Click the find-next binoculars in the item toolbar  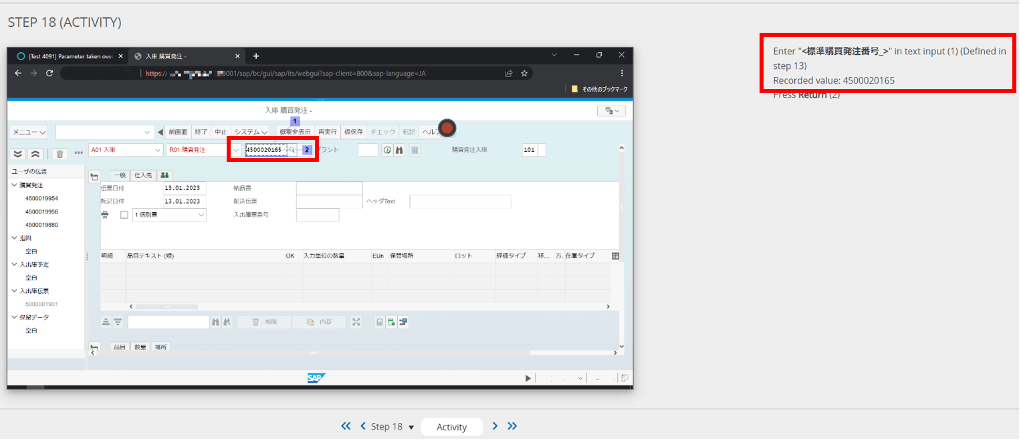[227, 322]
